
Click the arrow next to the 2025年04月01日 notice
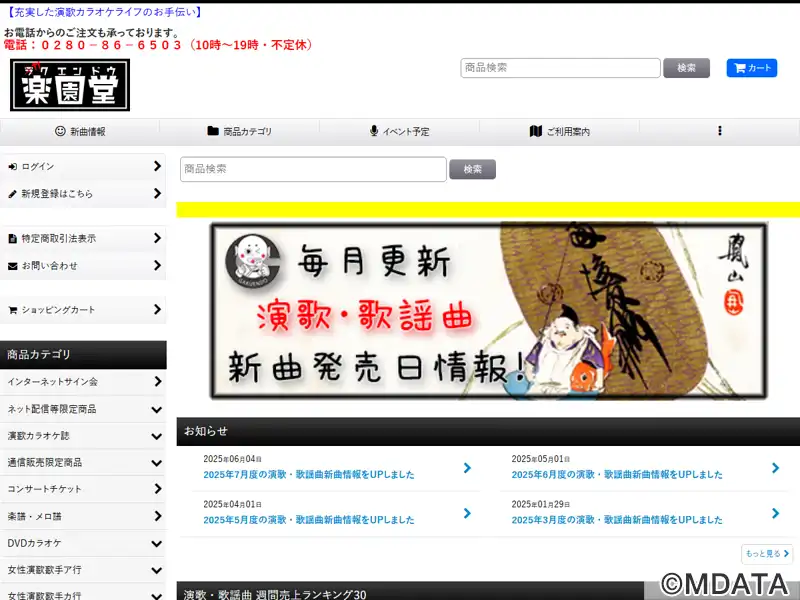pyautogui.click(x=467, y=513)
